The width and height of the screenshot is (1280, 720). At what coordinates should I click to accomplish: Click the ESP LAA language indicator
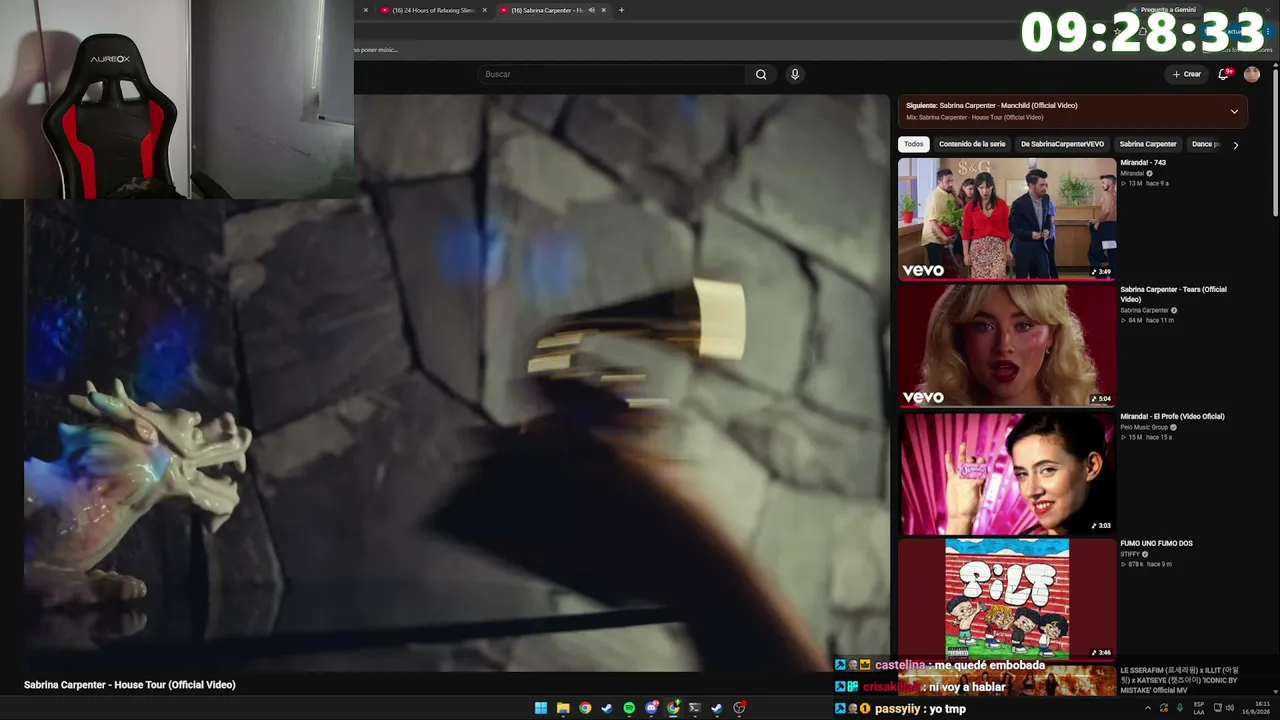coord(1199,708)
